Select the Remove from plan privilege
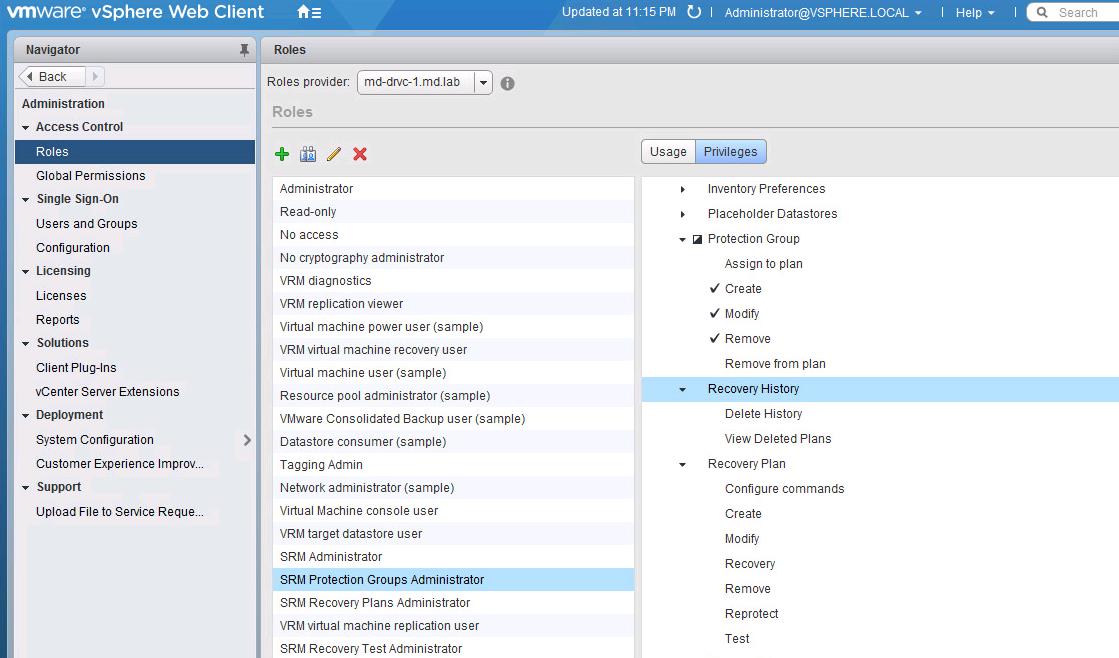This screenshot has height=658, width=1119. tap(775, 364)
